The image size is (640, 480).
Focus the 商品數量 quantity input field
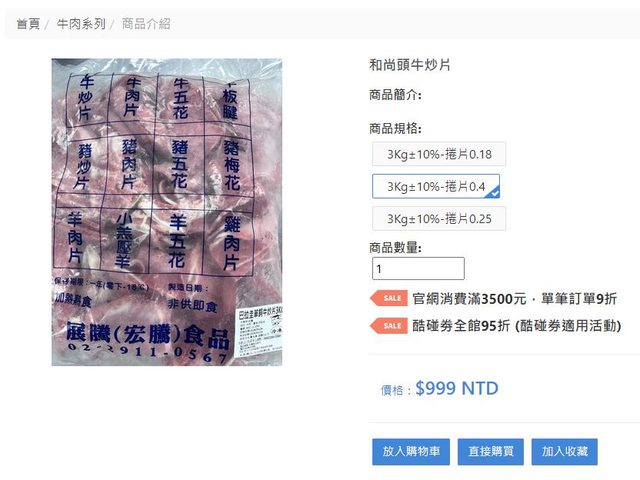418,269
